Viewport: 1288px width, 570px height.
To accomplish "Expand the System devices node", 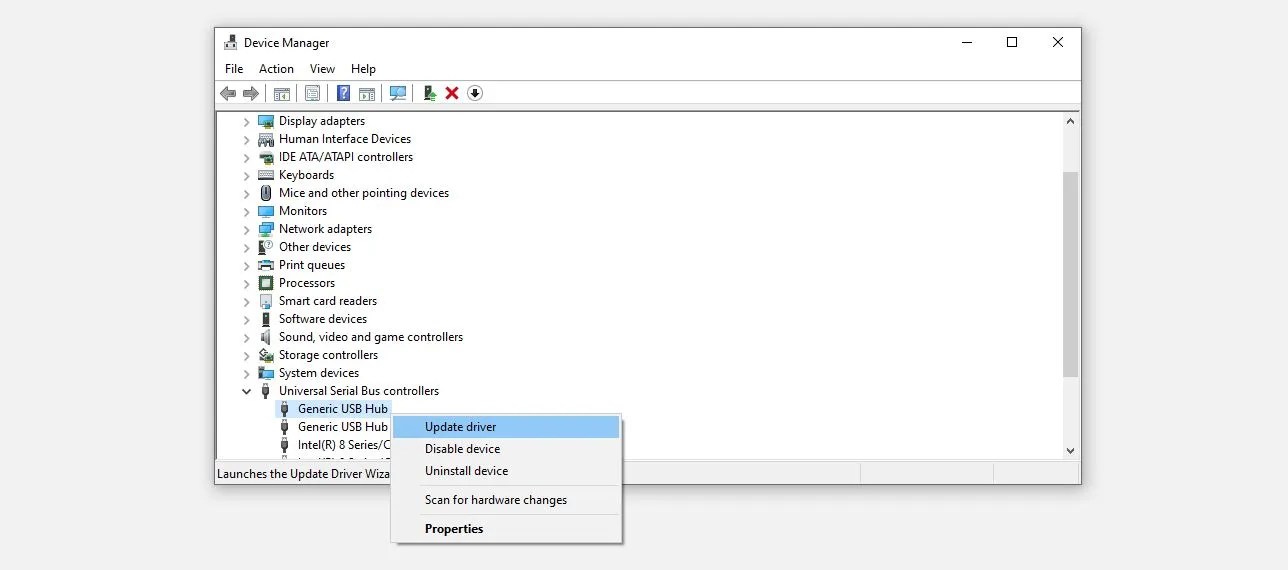I will [x=247, y=373].
